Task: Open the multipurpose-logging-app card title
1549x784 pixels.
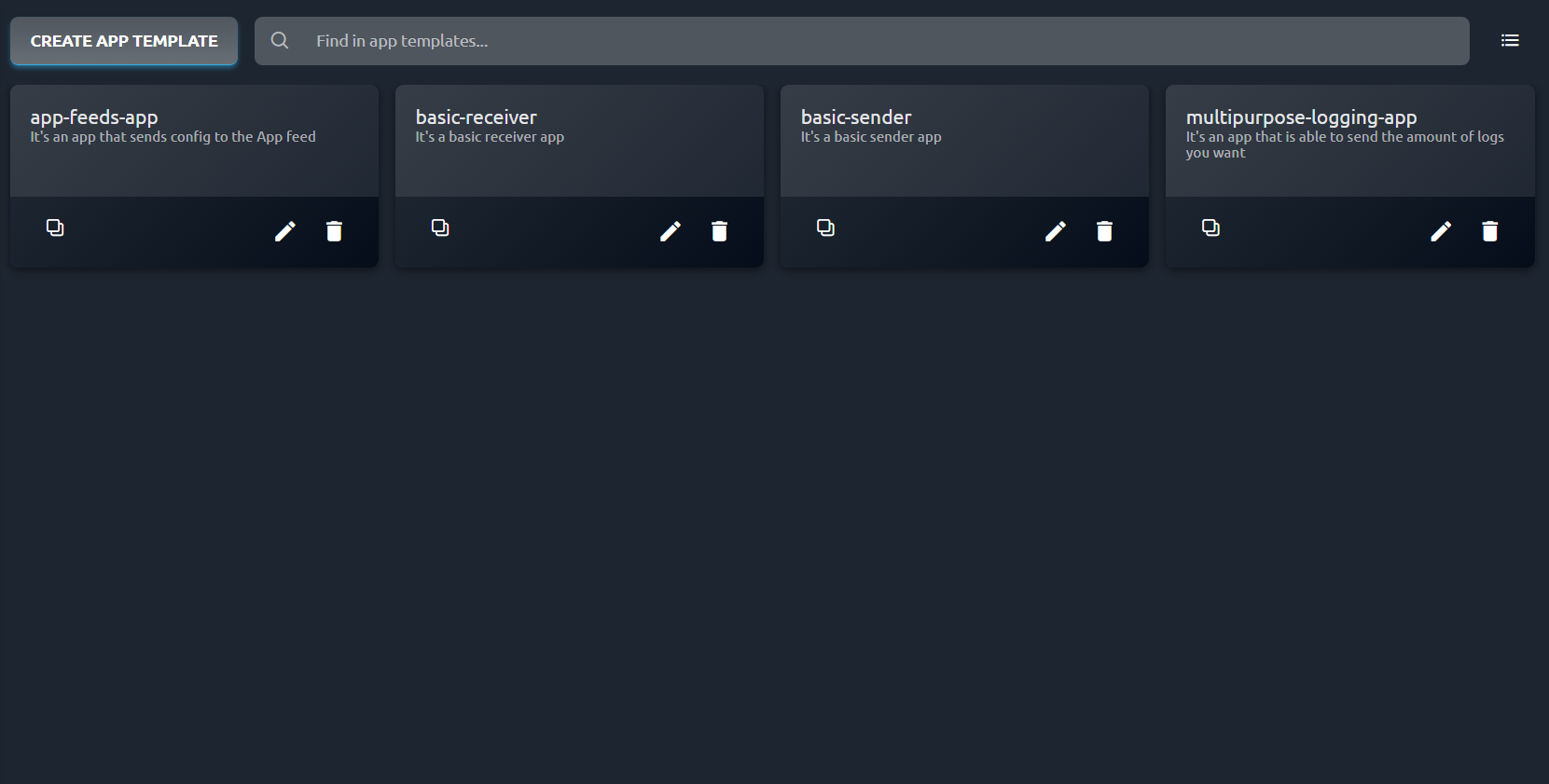Action: point(1301,117)
